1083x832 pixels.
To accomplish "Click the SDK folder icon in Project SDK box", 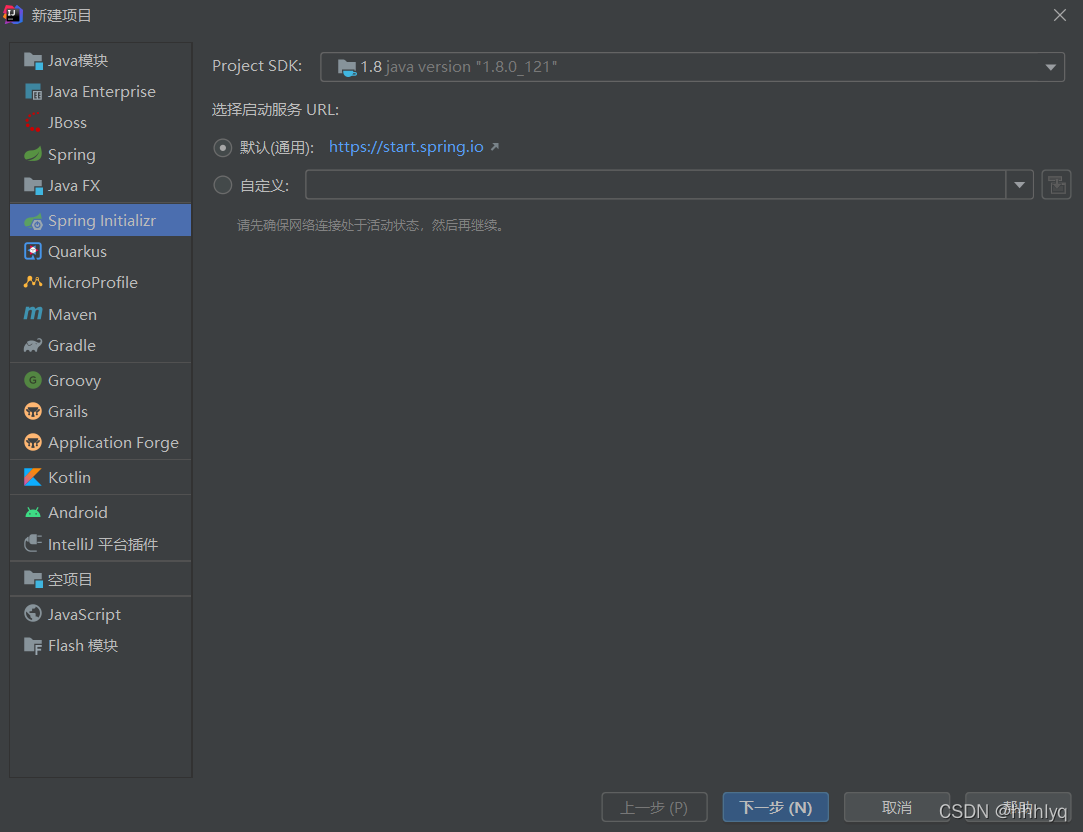I will (x=347, y=67).
